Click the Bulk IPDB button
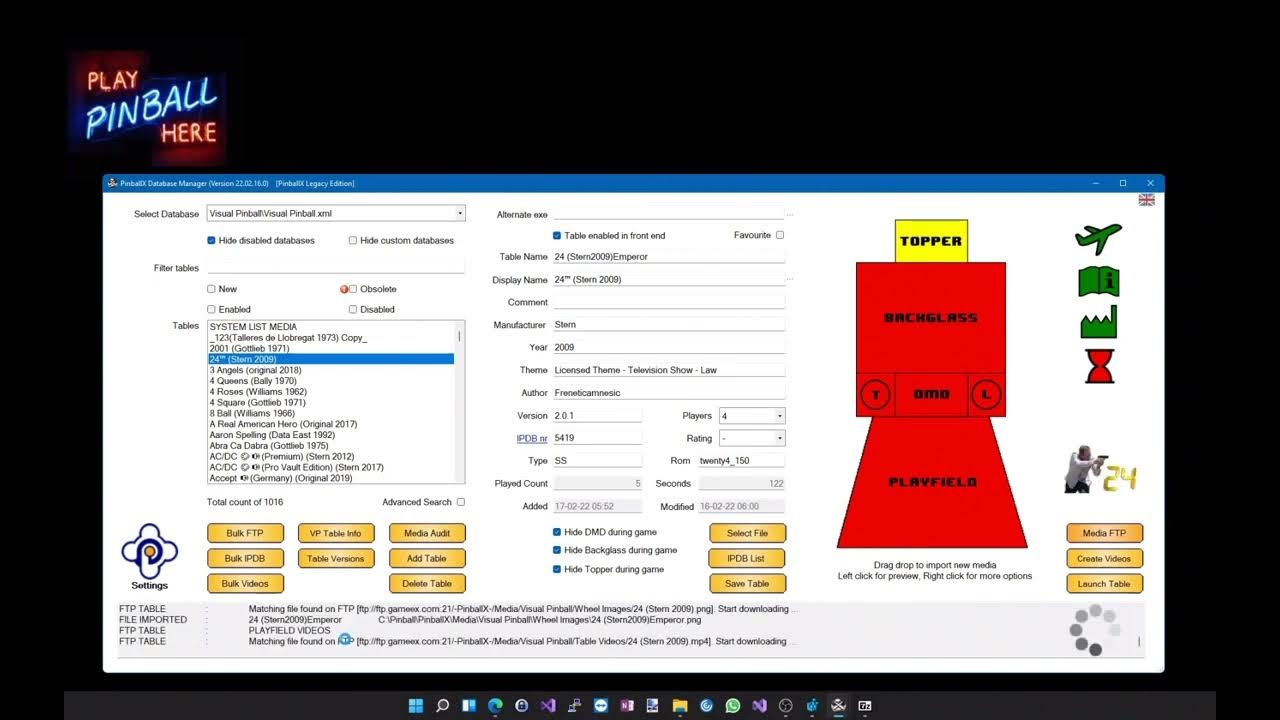Screen dimensions: 1280x720 245,558
